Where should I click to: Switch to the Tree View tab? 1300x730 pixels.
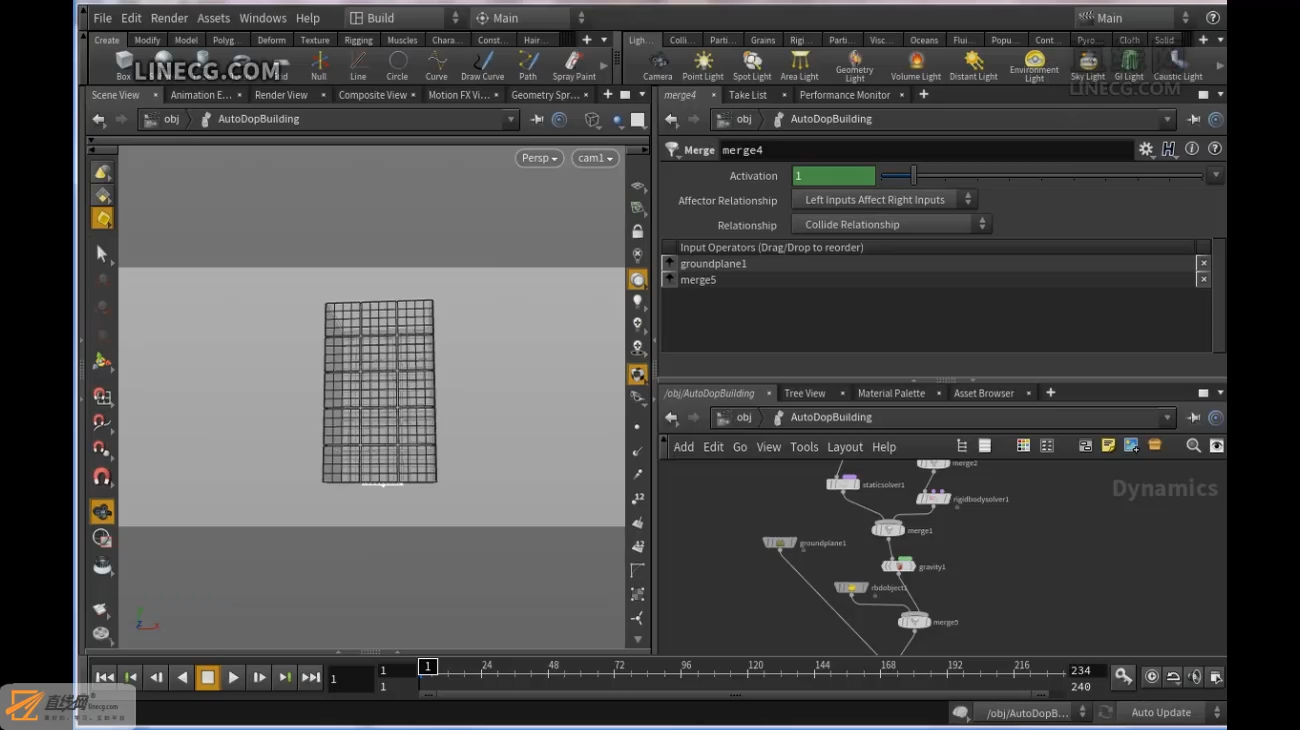tap(805, 393)
